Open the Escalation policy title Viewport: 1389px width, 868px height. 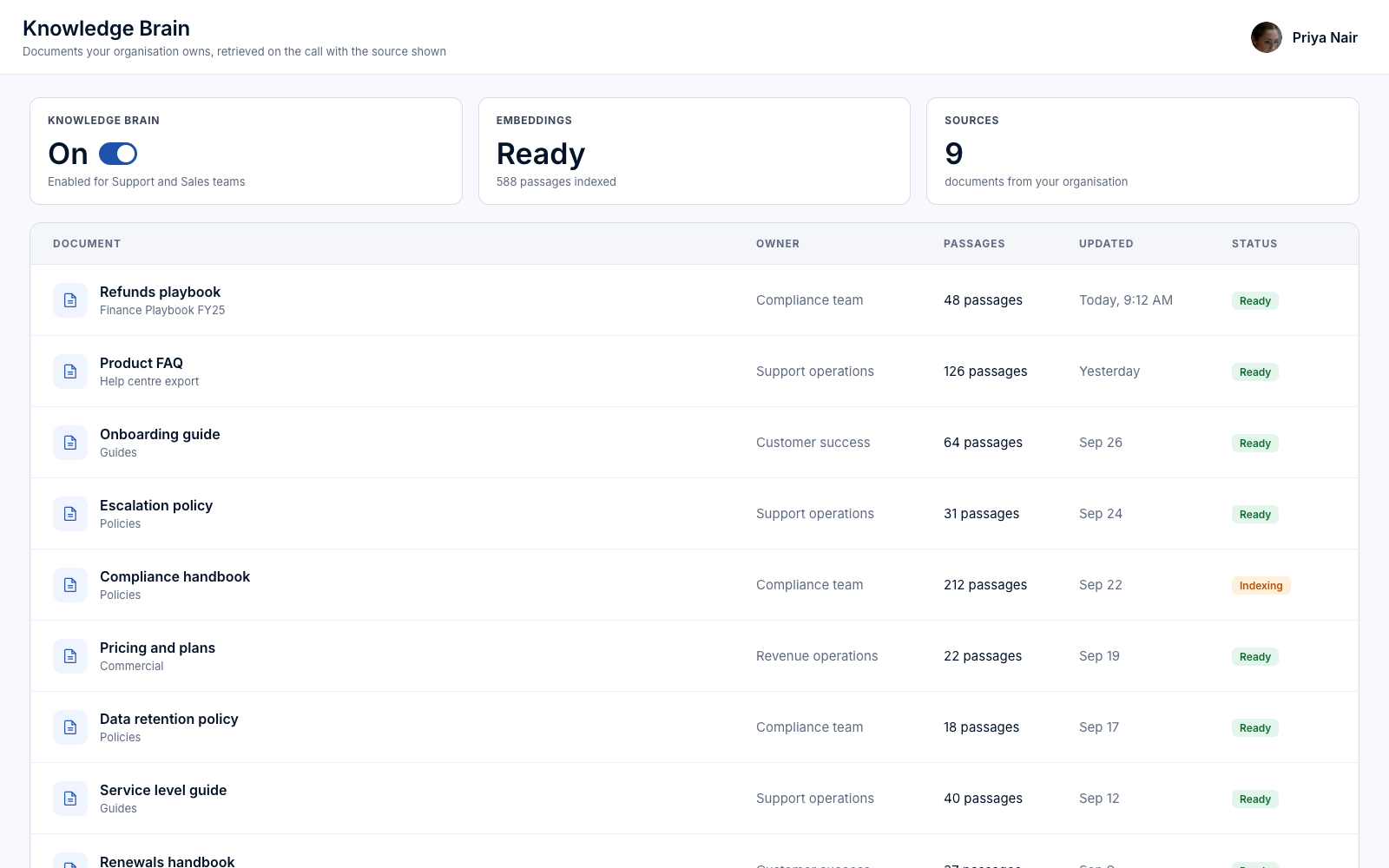(156, 505)
